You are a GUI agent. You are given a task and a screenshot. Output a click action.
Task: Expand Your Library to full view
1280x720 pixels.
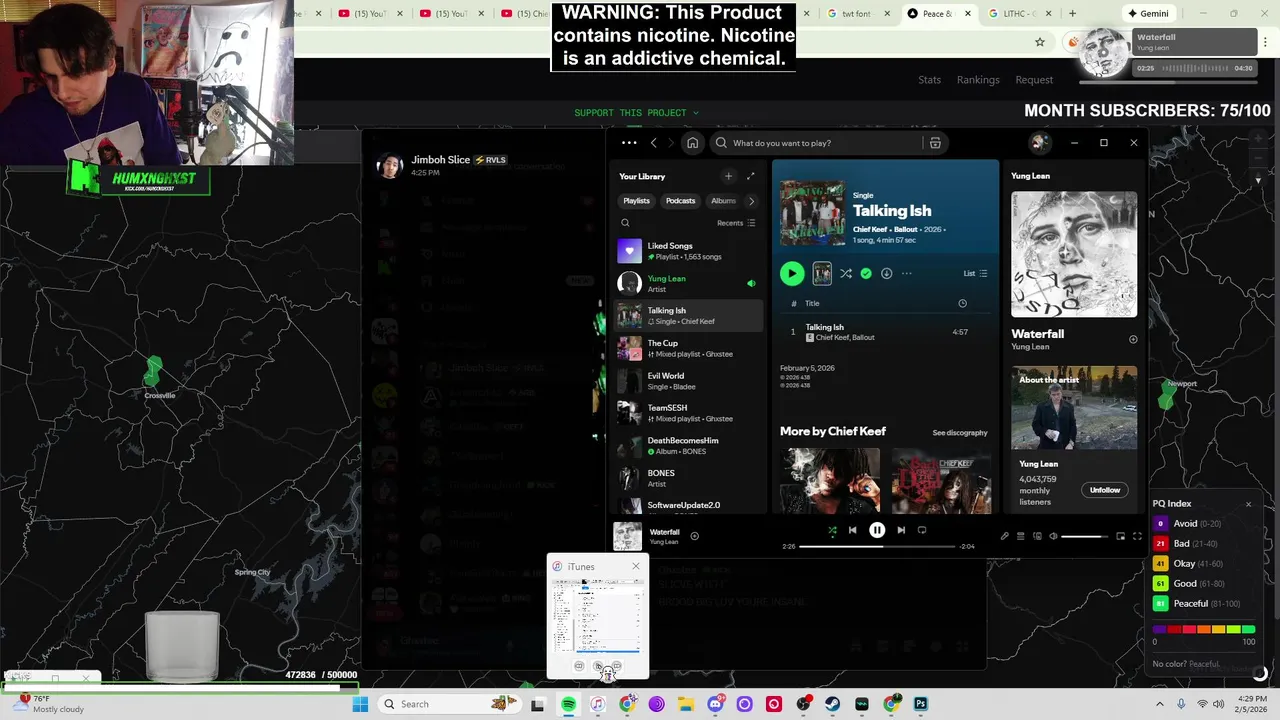coord(751,176)
